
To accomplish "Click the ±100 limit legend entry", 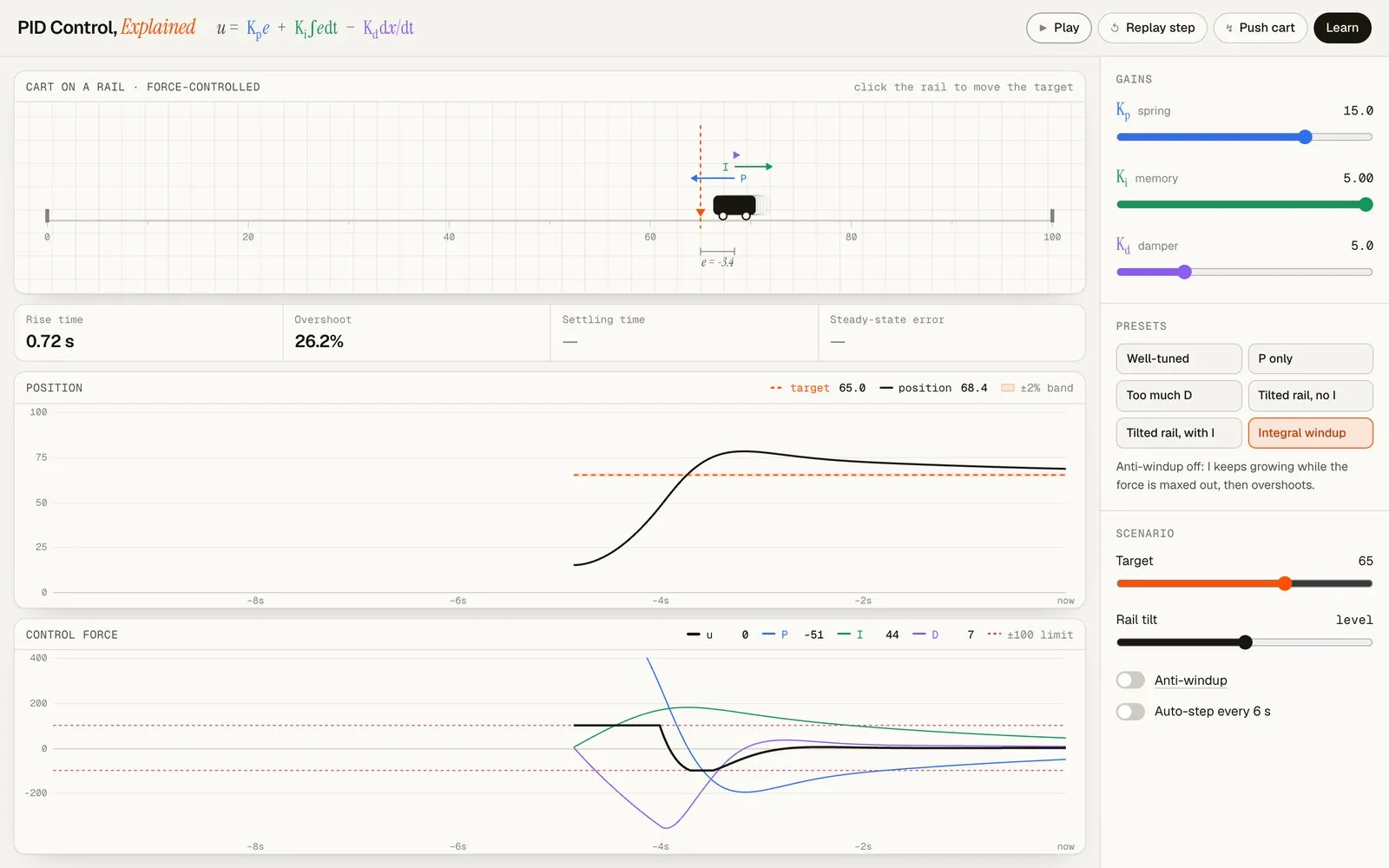I will coord(1030,635).
